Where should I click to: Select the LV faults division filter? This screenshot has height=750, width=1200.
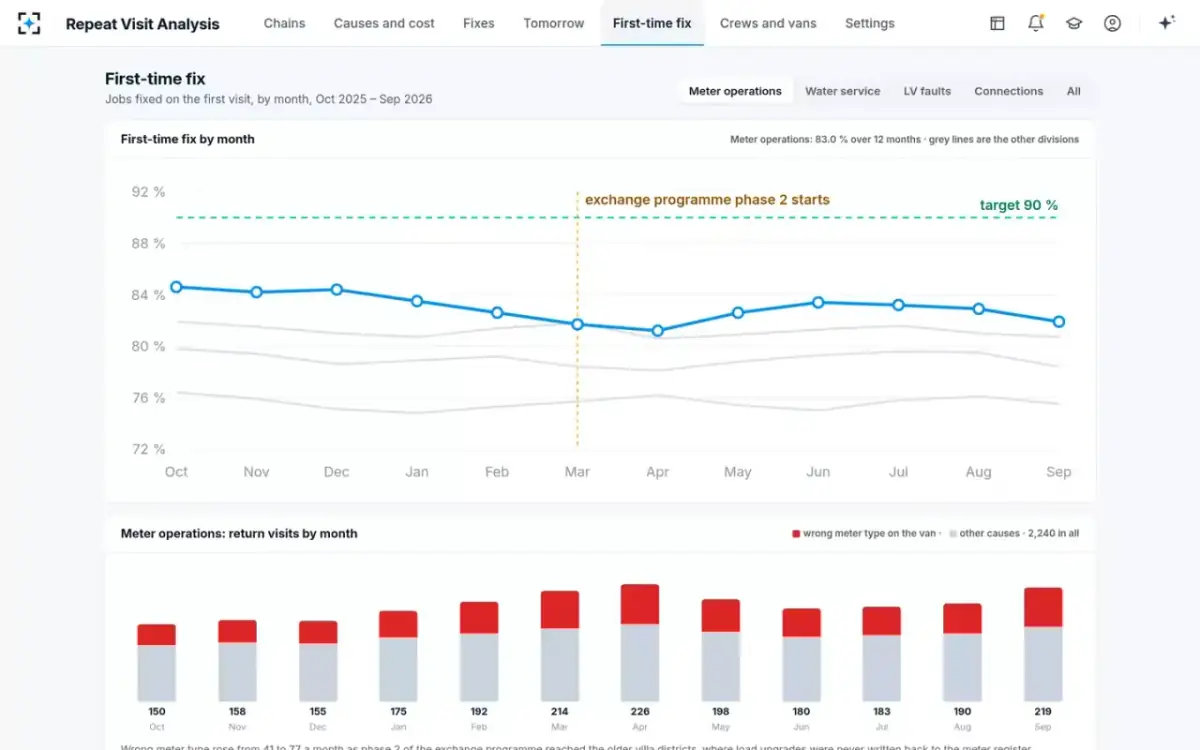(x=928, y=91)
